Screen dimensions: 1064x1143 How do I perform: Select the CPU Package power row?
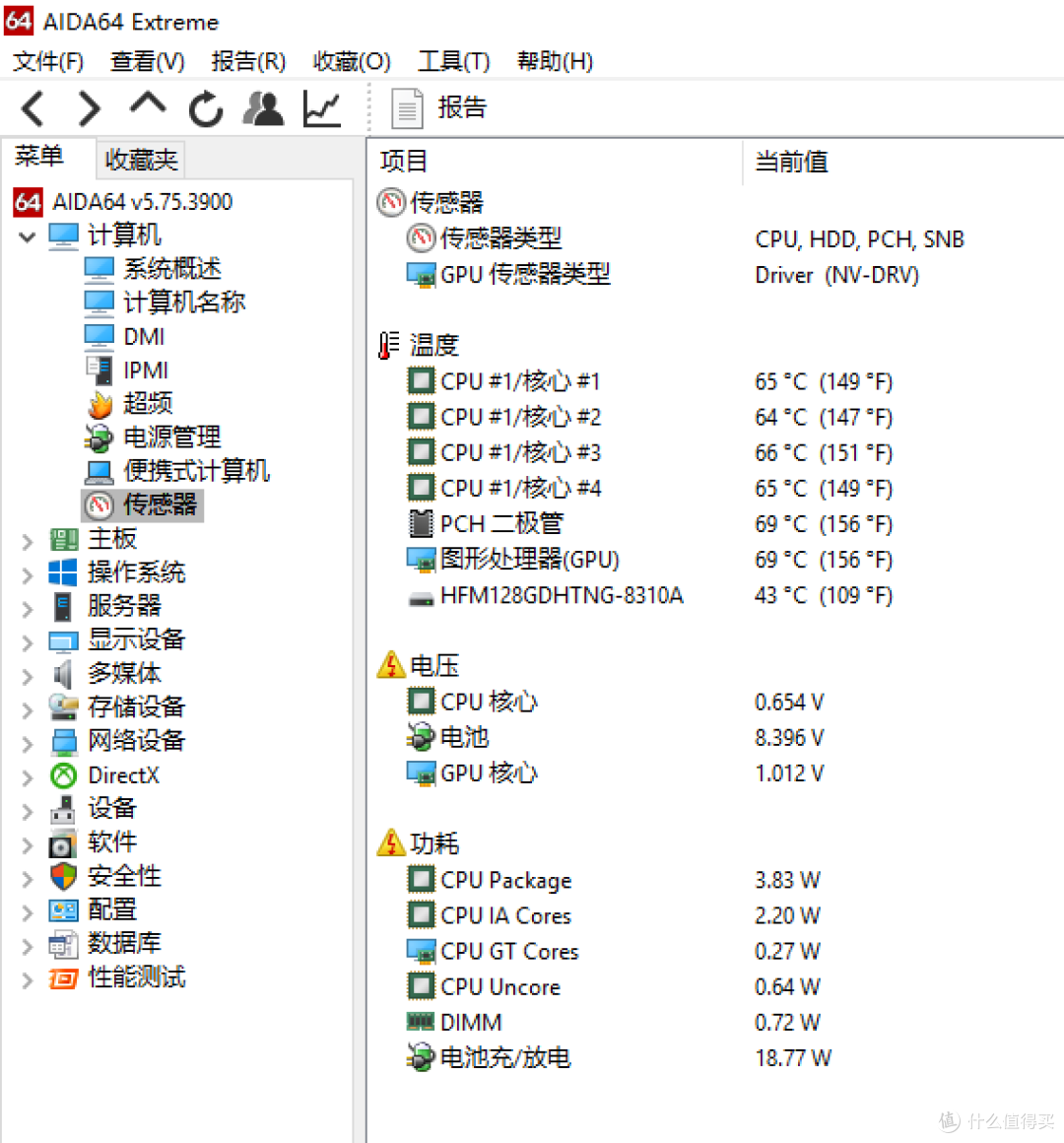click(613, 880)
